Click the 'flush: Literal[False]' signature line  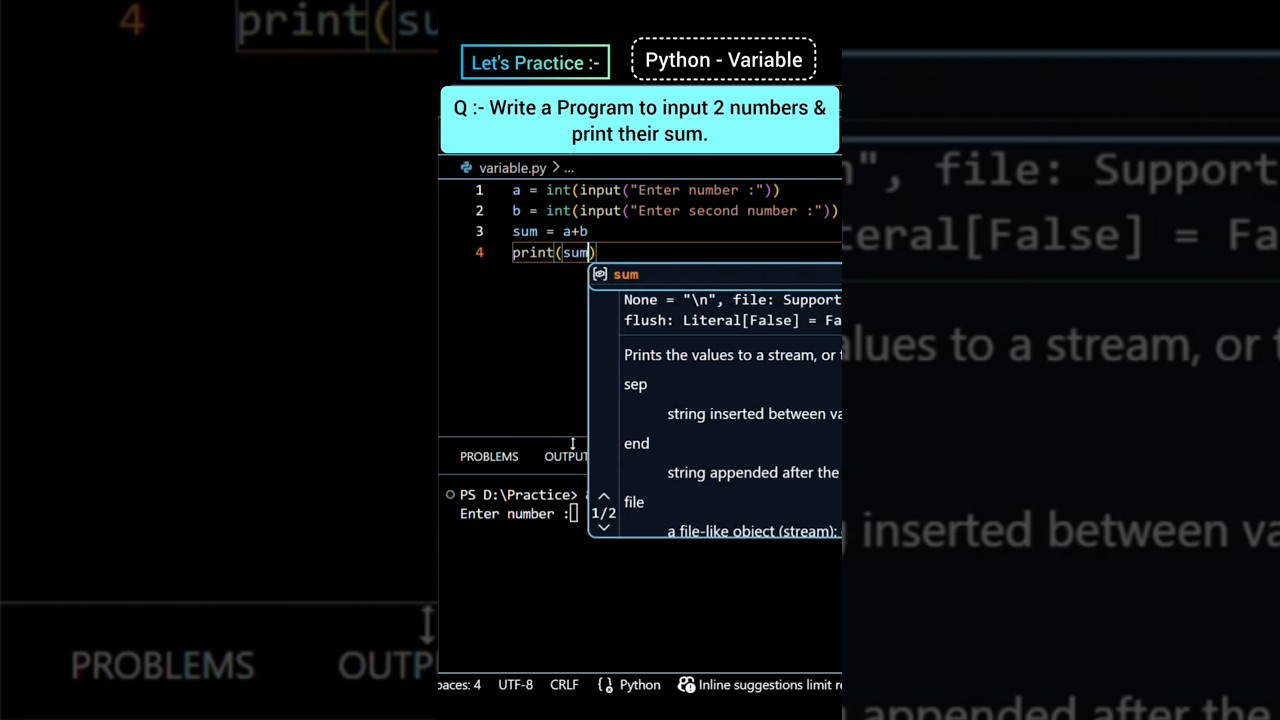pos(732,320)
